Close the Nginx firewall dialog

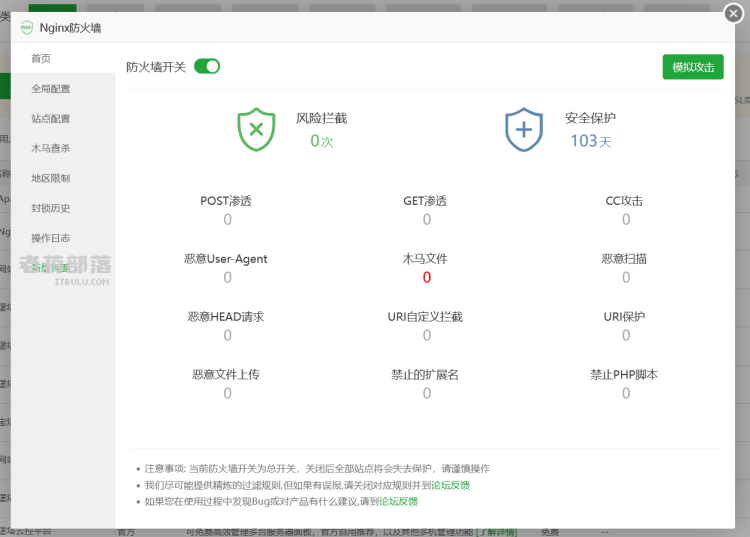(733, 13)
